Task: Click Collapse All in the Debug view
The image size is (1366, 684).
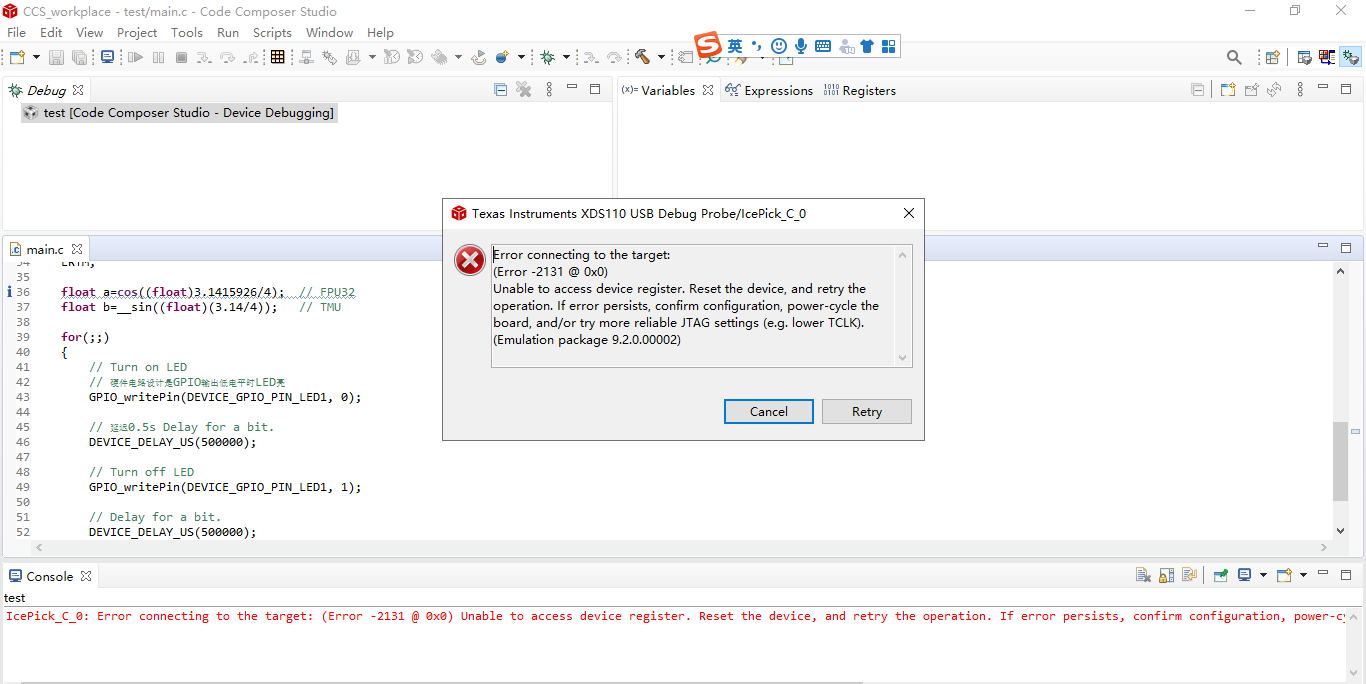Action: click(501, 90)
